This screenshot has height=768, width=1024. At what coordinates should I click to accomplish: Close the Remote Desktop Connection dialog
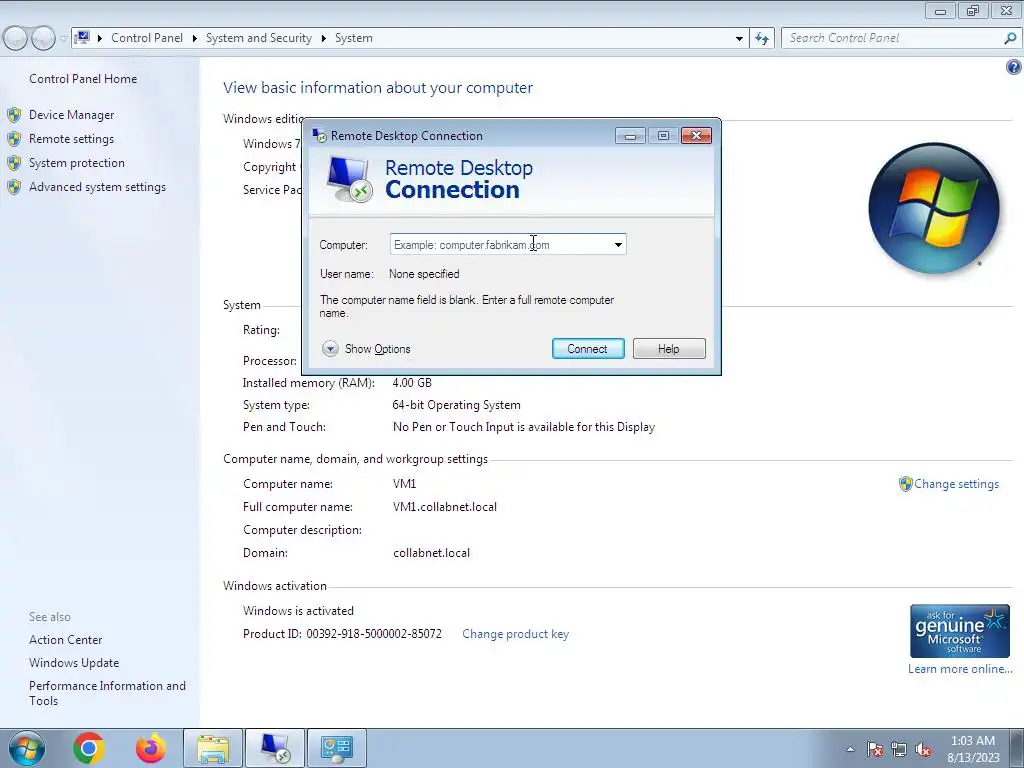point(696,136)
